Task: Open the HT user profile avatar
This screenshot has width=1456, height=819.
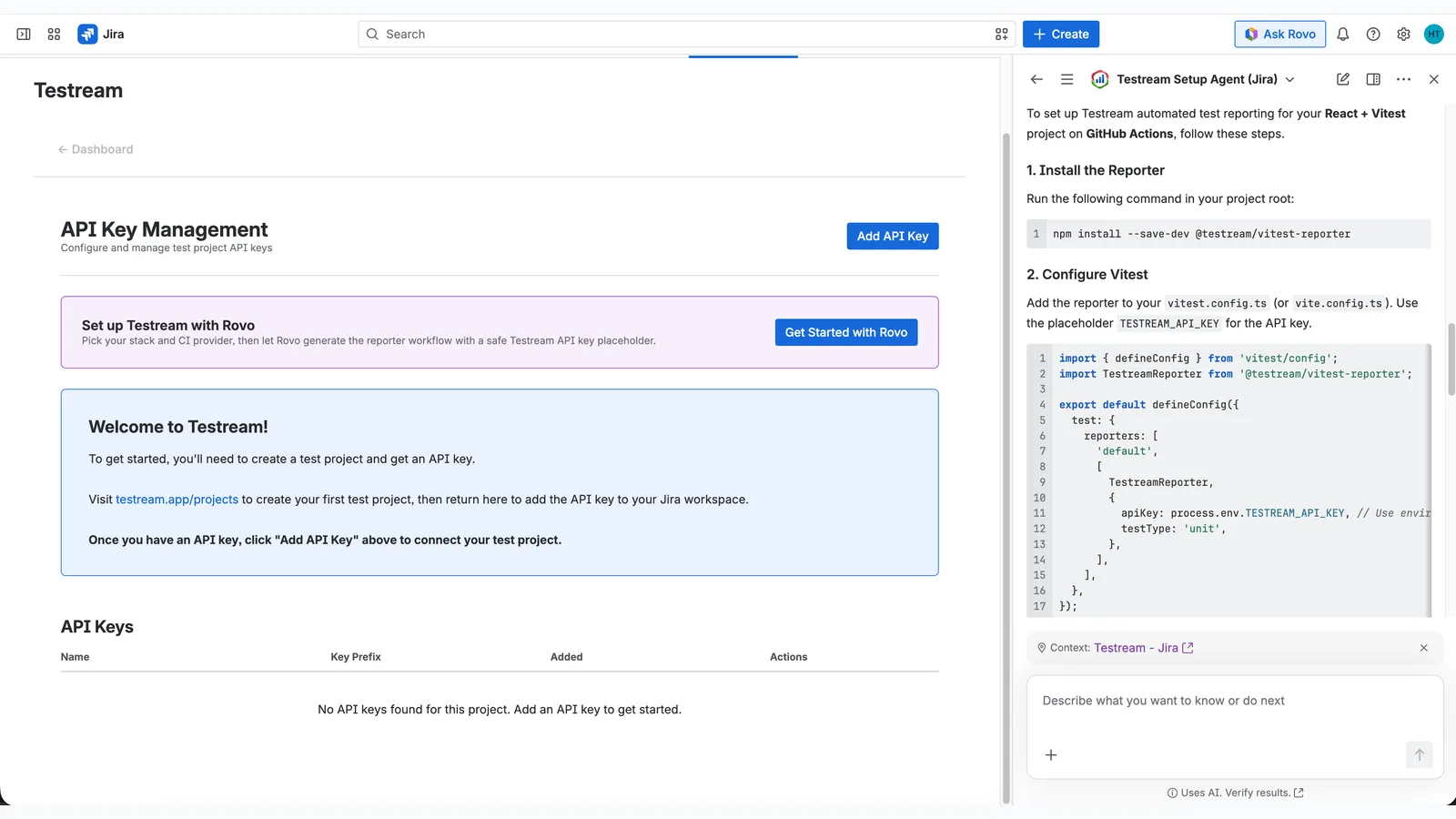Action: tap(1434, 35)
